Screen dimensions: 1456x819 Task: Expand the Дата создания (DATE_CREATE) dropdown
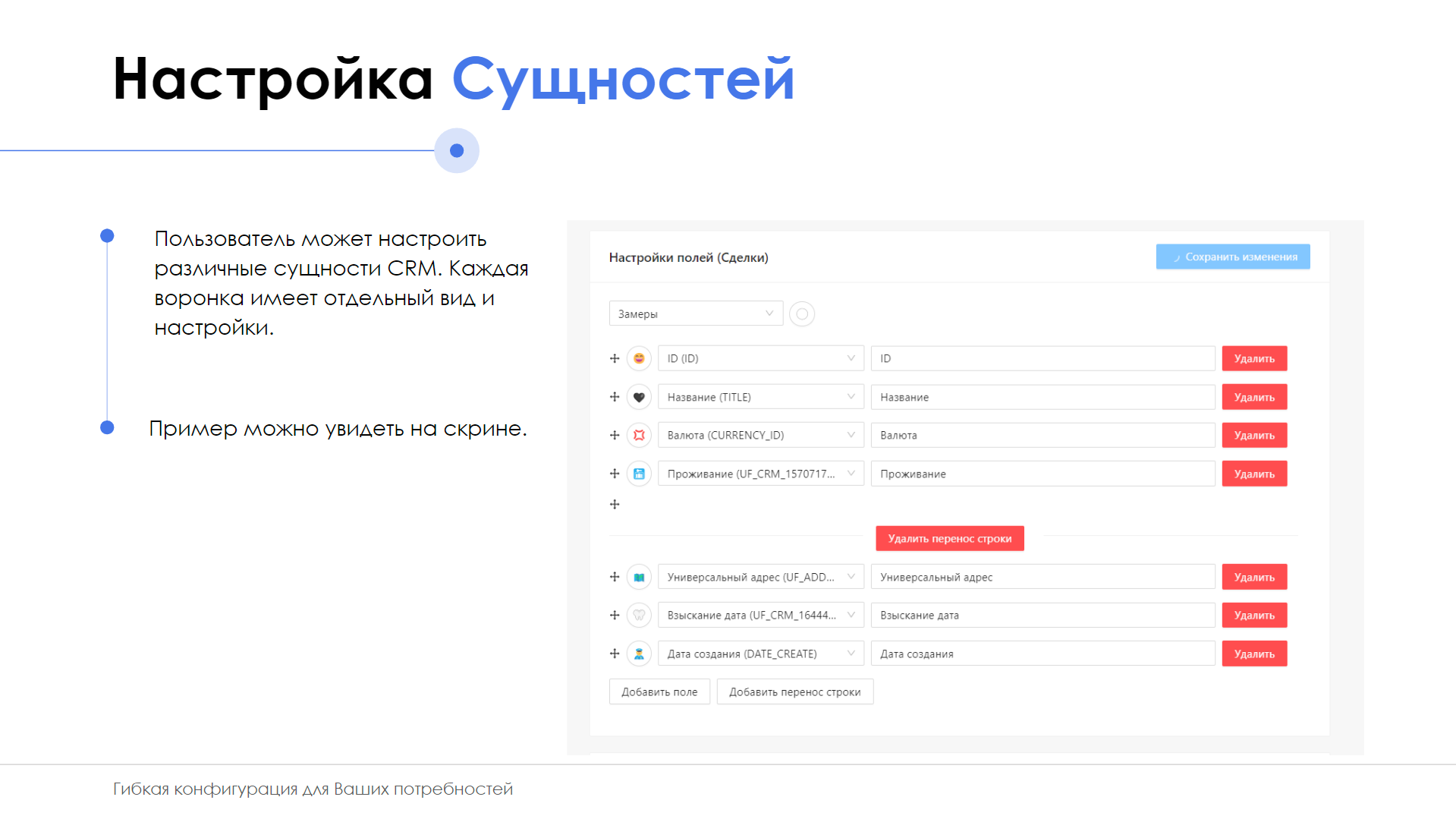(x=760, y=654)
